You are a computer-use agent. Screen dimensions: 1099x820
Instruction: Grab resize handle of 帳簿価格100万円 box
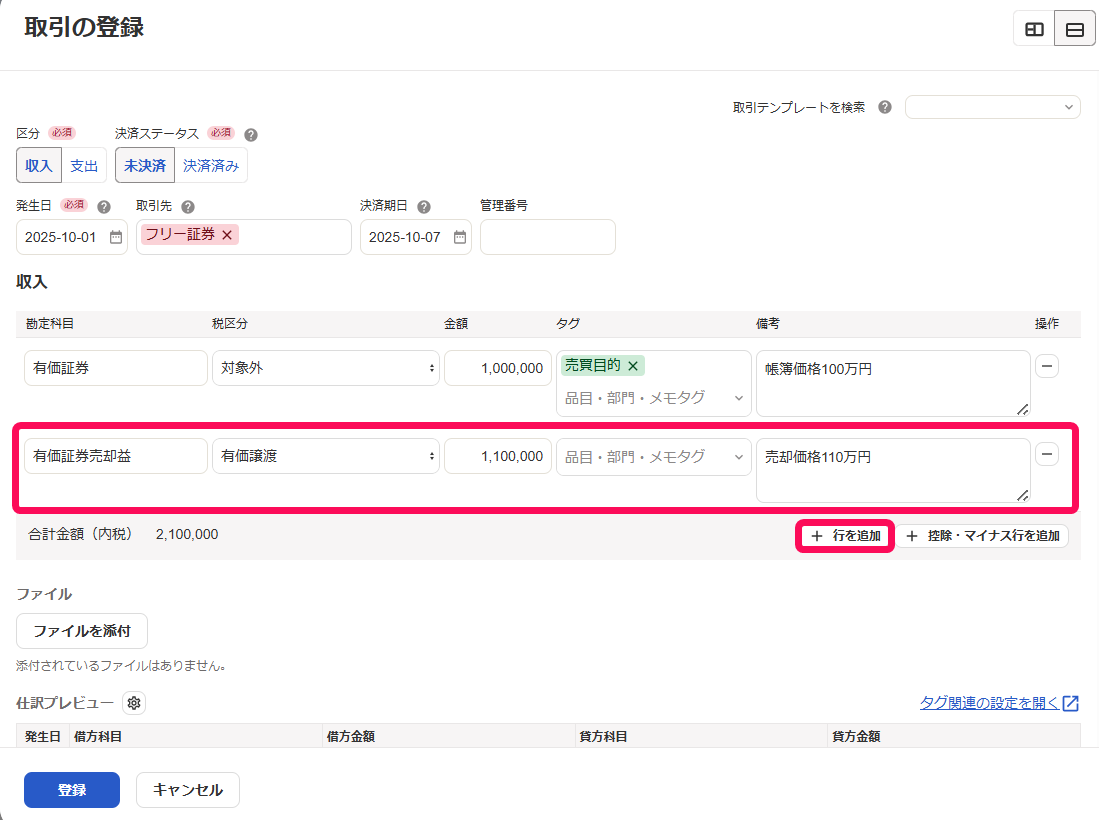point(1023,409)
